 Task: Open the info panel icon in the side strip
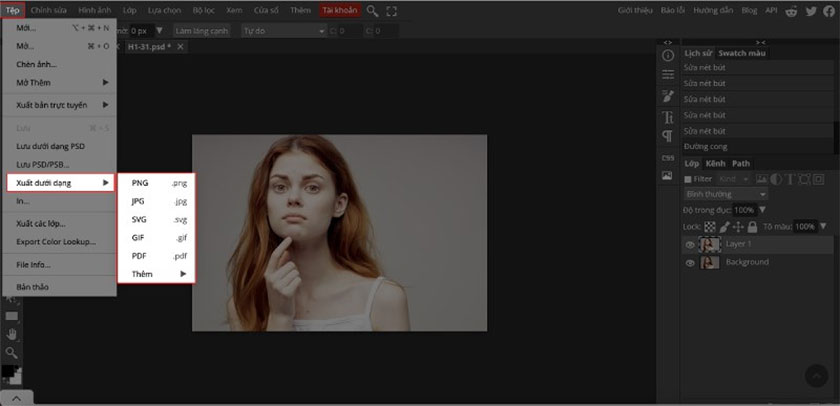coord(667,55)
